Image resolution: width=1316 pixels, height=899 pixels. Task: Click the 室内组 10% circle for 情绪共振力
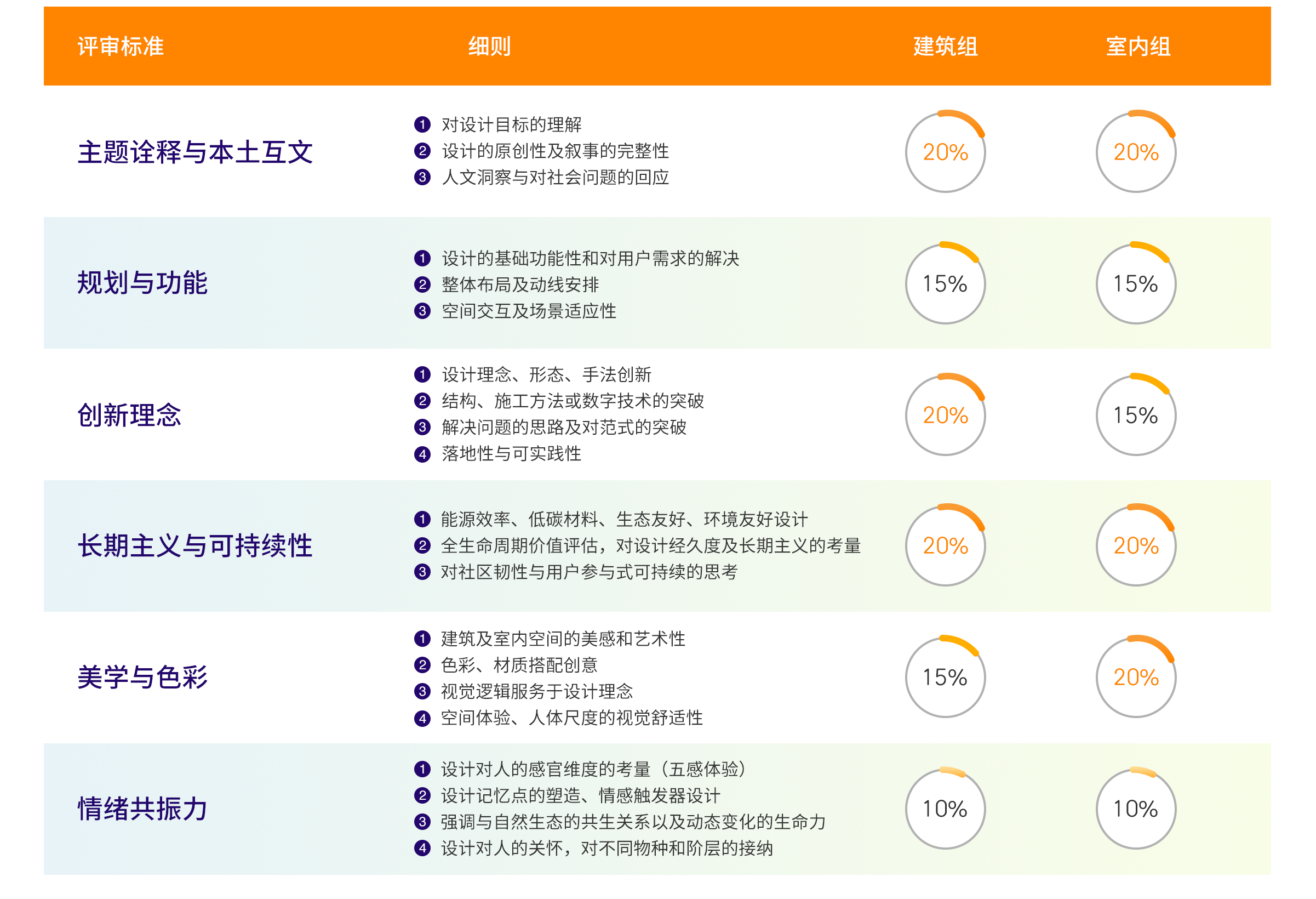pyautogui.click(x=1135, y=809)
